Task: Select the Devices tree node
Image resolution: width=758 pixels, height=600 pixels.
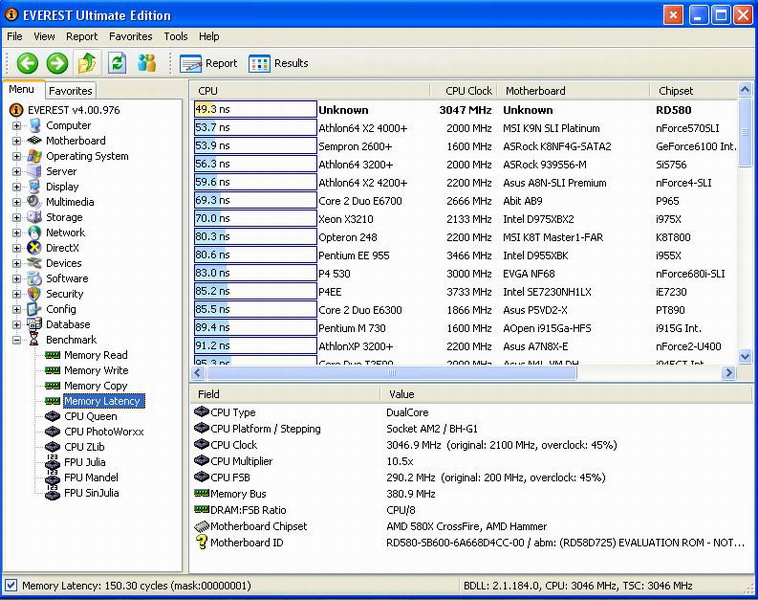Action: pos(63,263)
